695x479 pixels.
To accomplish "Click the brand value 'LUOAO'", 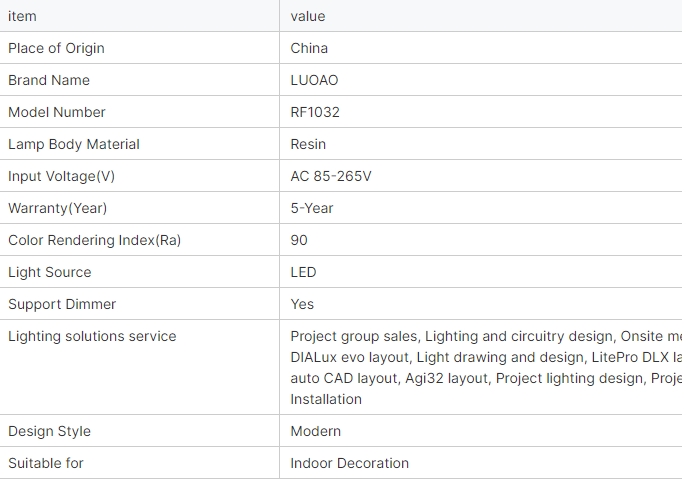I will tap(314, 80).
